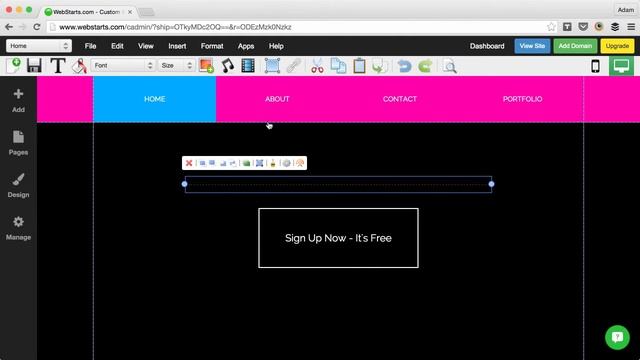The width and height of the screenshot is (640, 360).
Task: Click the ABOUT navigation item
Action: click(x=277, y=99)
